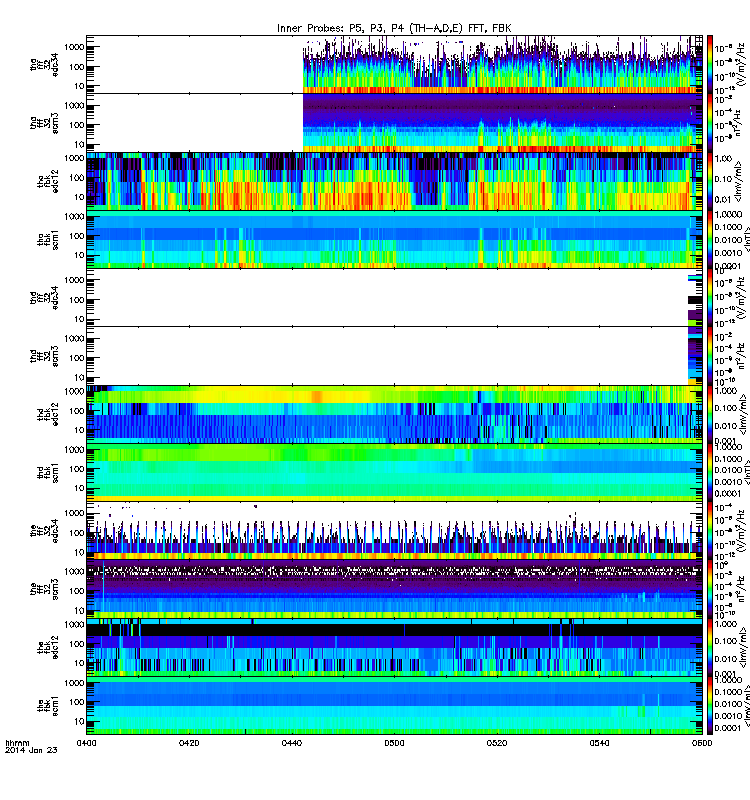Click the '0440' time axis label
The width and height of the screenshot is (750, 800).
point(291,743)
